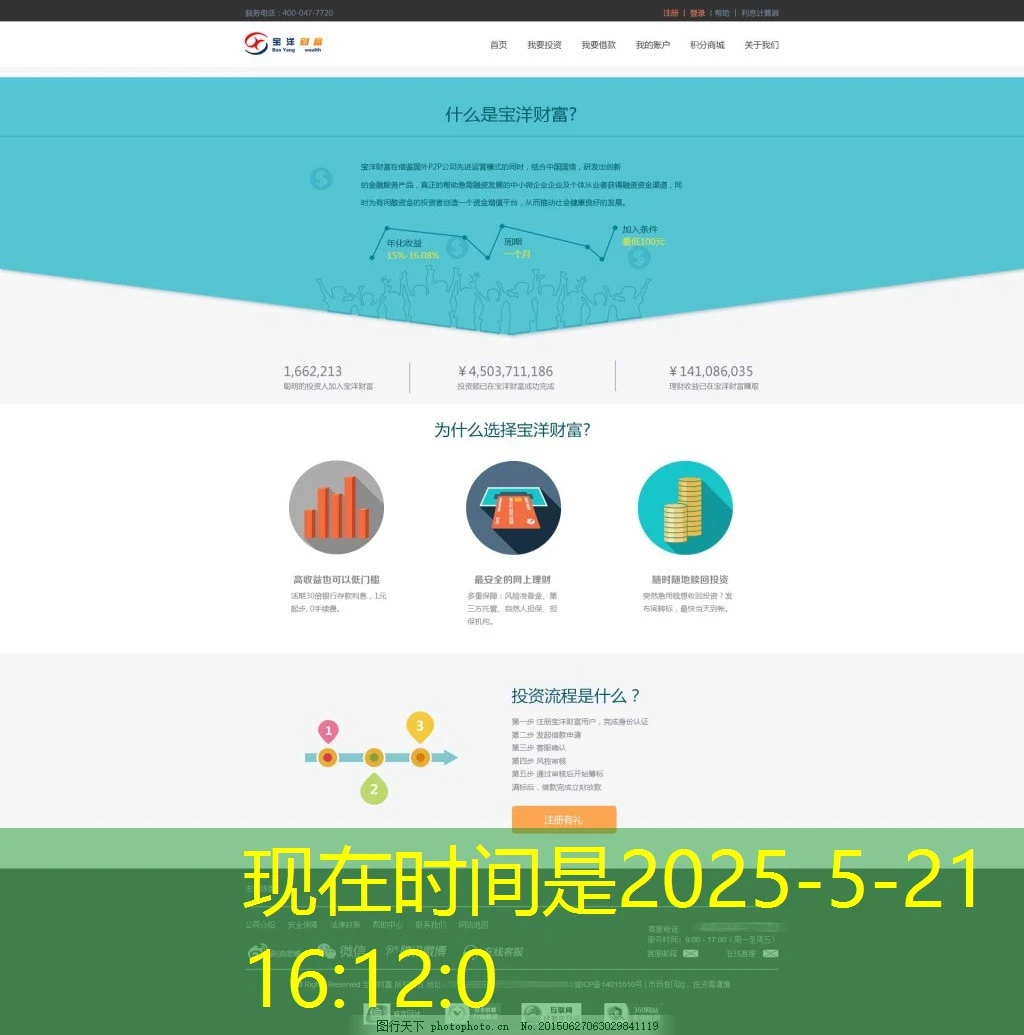The height and width of the screenshot is (1035, 1024).
Task: Click the ¥141,086,035 earnings figure
Action: [711, 371]
